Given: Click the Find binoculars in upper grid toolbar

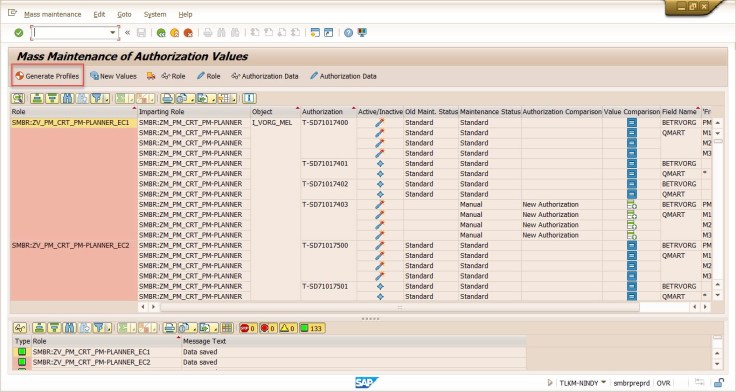Looking at the screenshot, I should (x=67, y=98).
